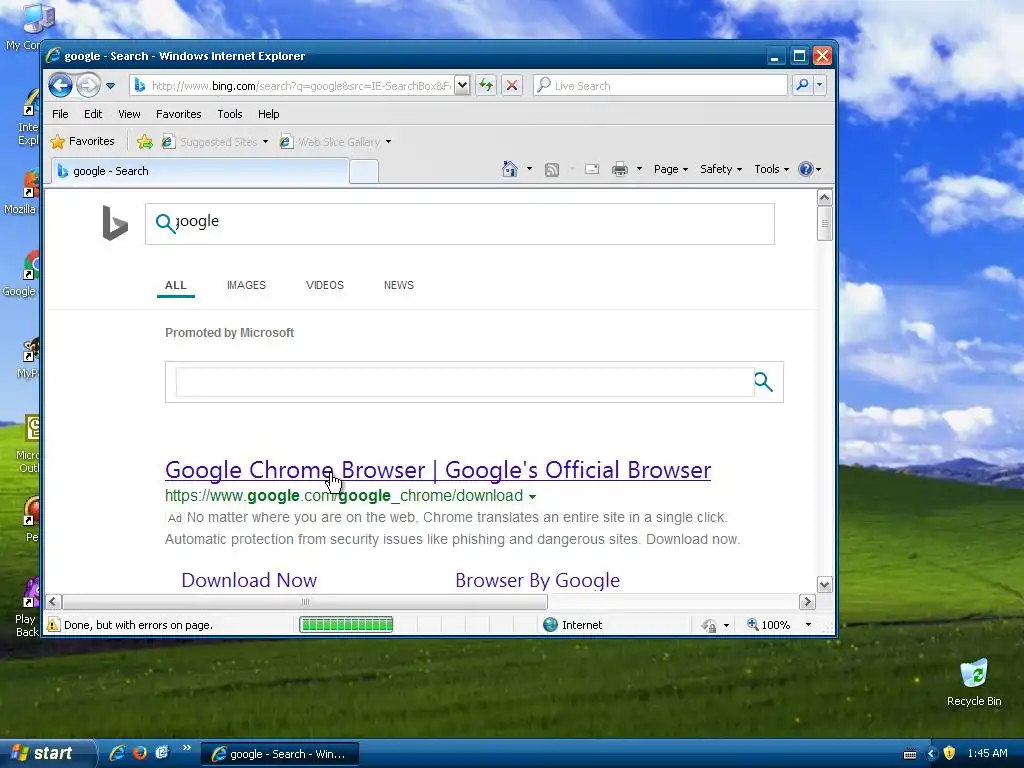Open the Browser By Google link
Screen dimensions: 1024x768
[x=537, y=580]
